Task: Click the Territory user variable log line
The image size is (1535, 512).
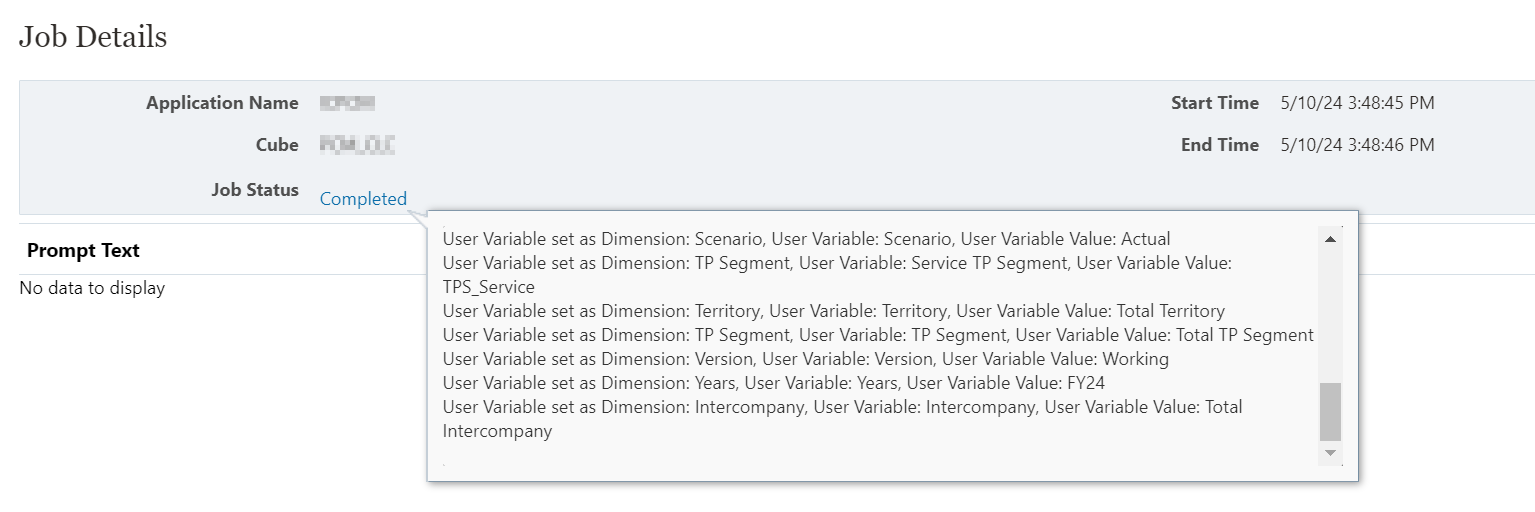Action: coord(833,311)
